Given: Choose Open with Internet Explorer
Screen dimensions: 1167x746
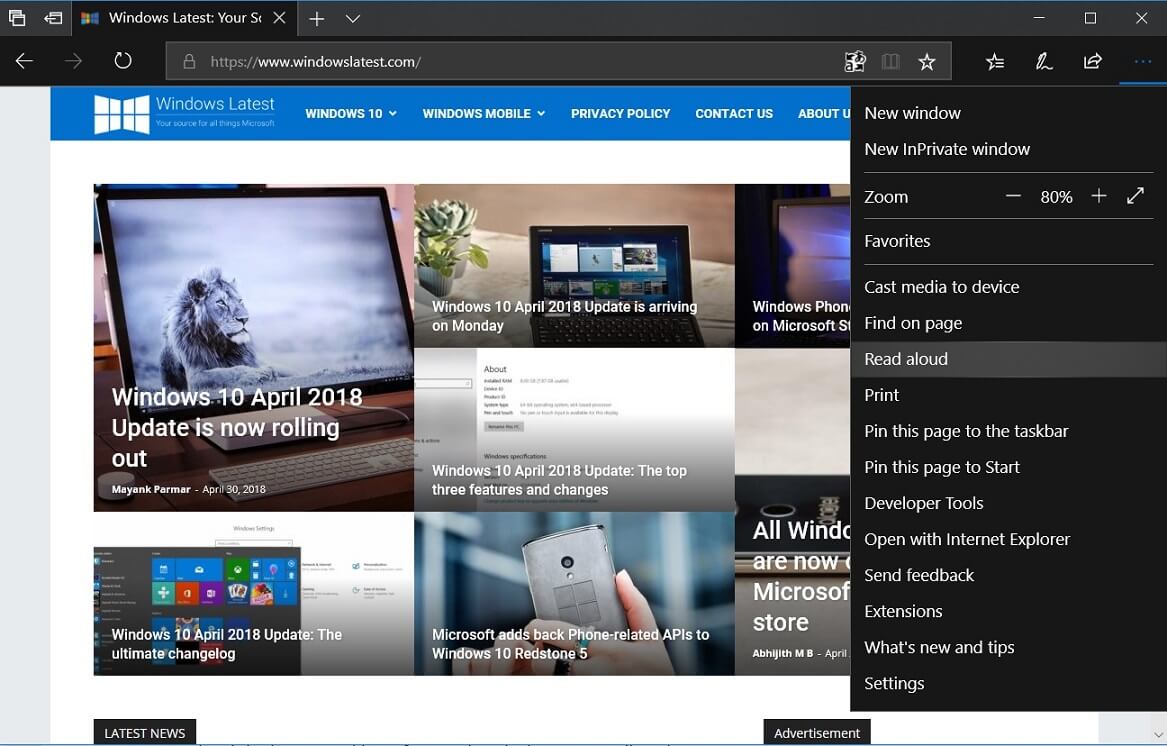Looking at the screenshot, I should 1008,540.
